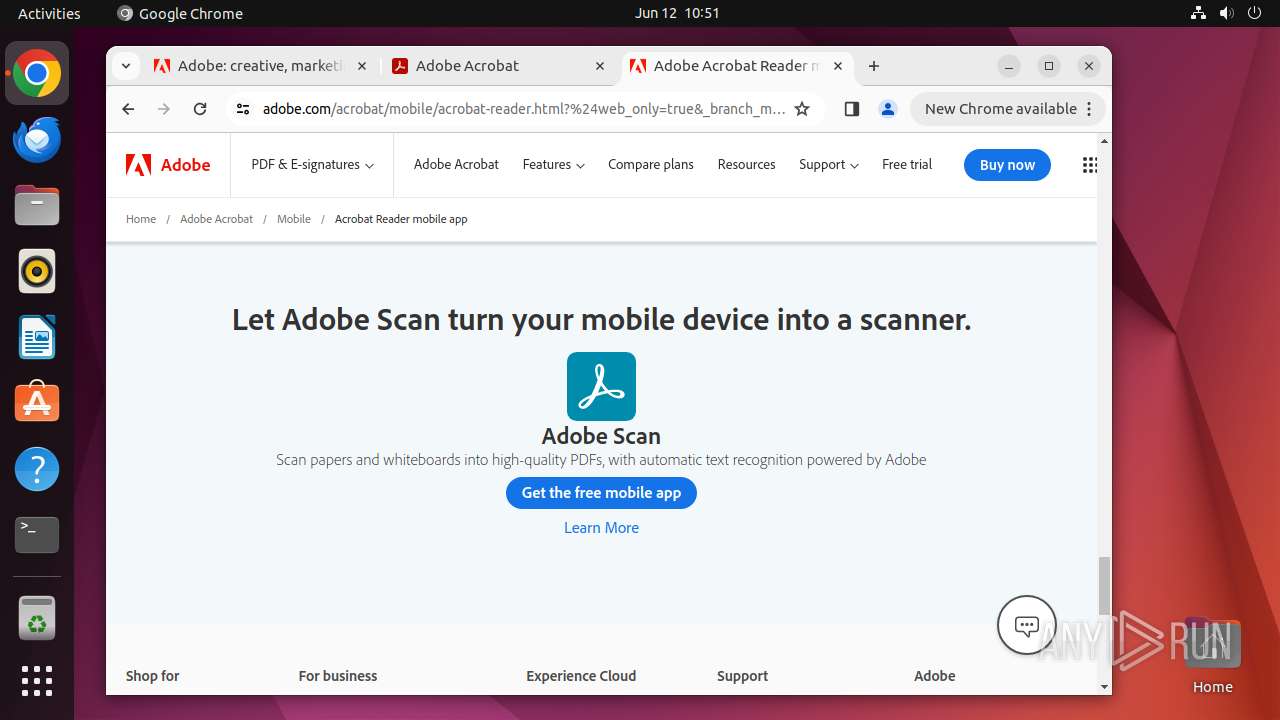Open Google Chrome from the dock
Image resolution: width=1280 pixels, height=720 pixels.
(x=37, y=74)
